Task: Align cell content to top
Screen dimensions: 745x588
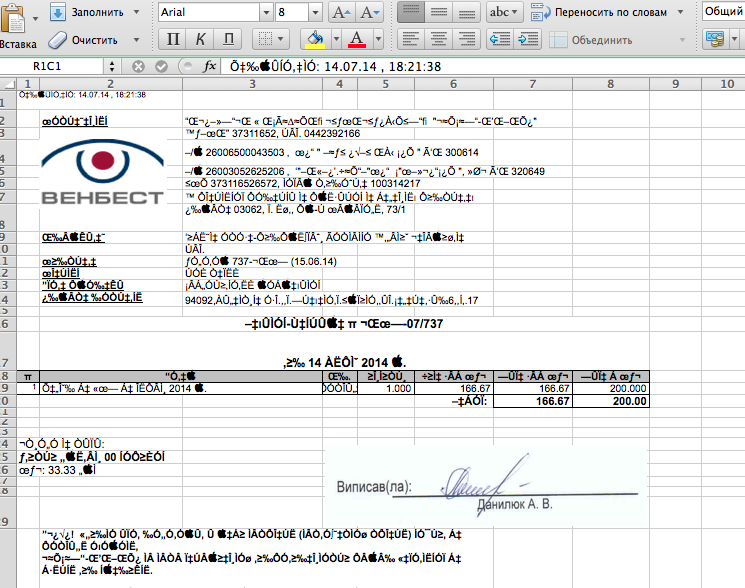Action: point(411,12)
